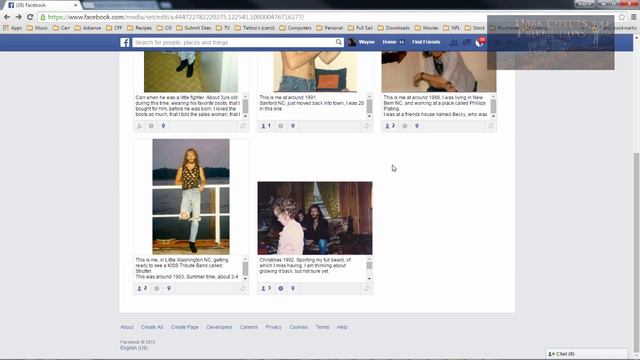Click scroll-down arrow in Christmas 1992 caption
The image size is (640, 360).
point(369,278)
